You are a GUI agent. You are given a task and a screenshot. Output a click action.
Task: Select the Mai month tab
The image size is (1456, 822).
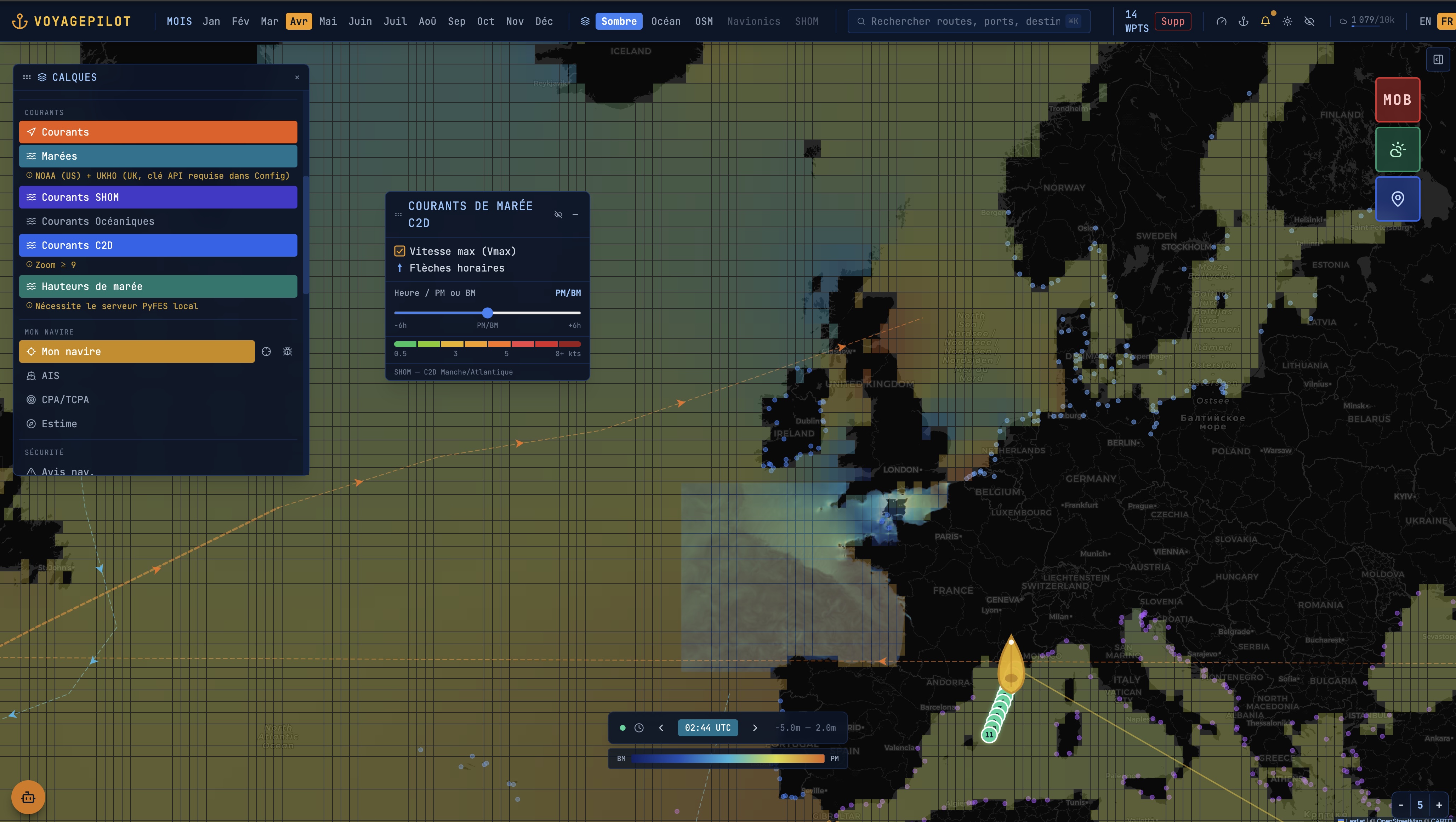click(x=328, y=22)
